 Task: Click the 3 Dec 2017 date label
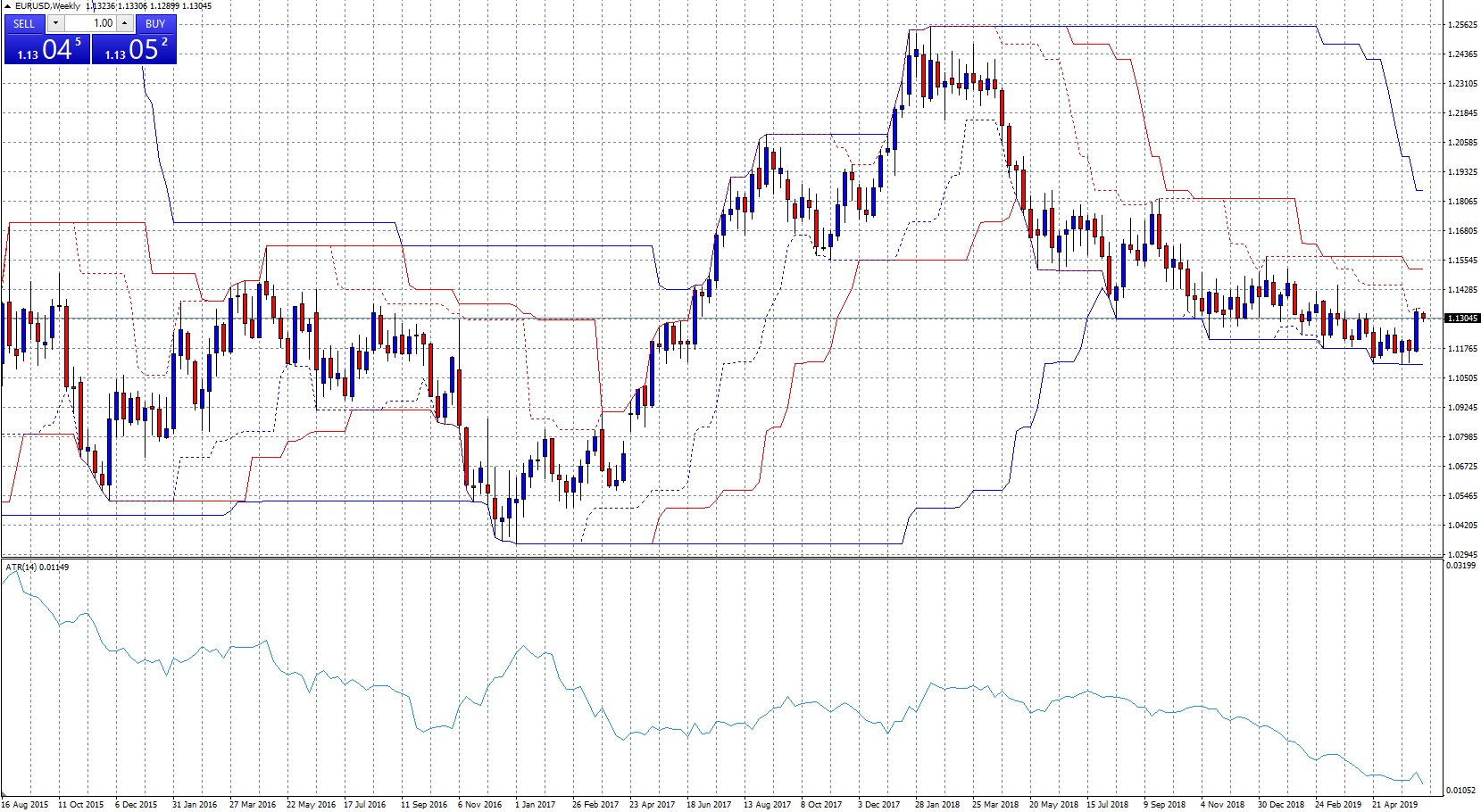[x=879, y=805]
